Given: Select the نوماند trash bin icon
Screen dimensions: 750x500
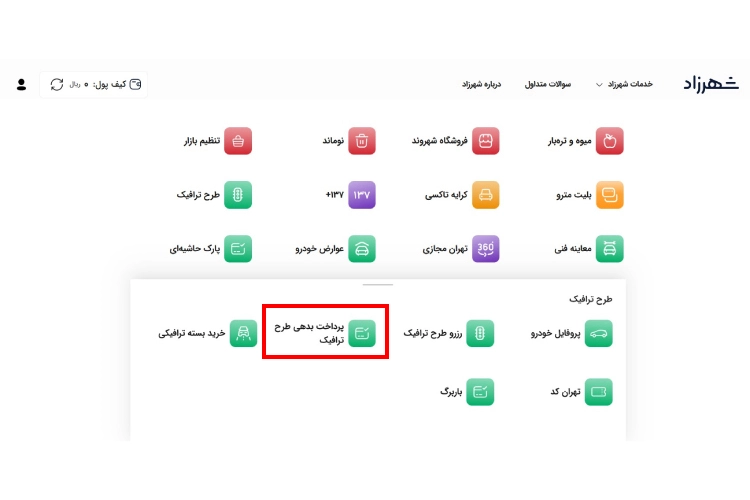Looking at the screenshot, I should [362, 141].
